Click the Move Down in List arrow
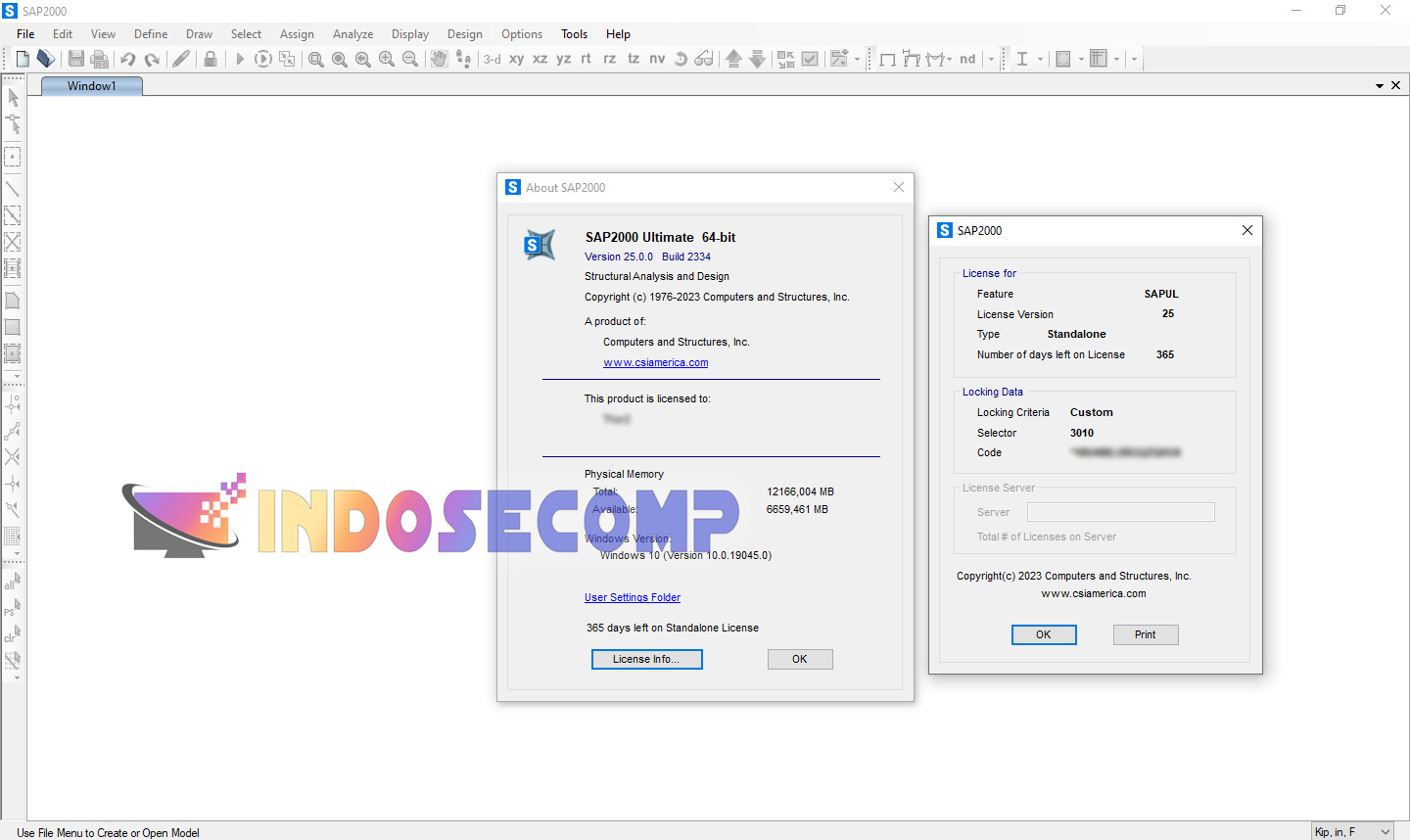The height and width of the screenshot is (840, 1410). coord(757,59)
